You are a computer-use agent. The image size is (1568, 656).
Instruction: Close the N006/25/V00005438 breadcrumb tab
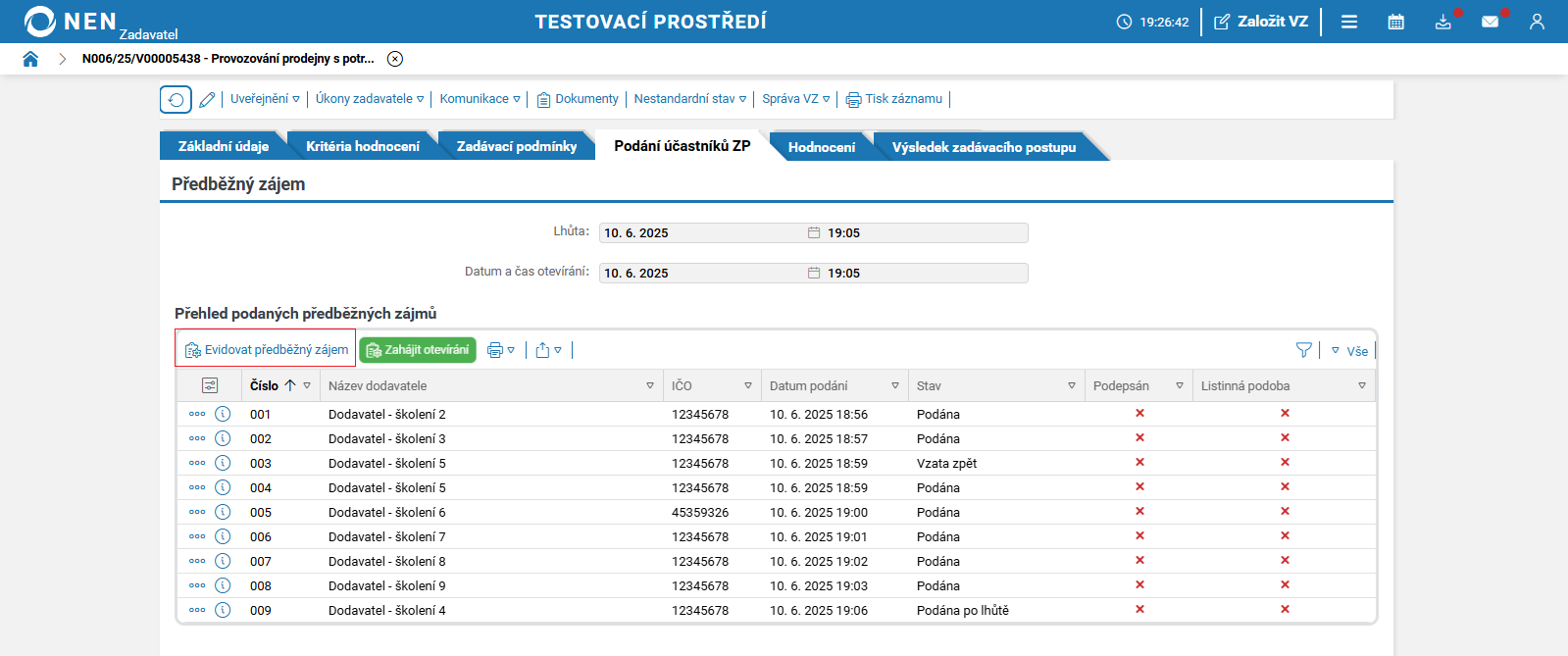(395, 59)
